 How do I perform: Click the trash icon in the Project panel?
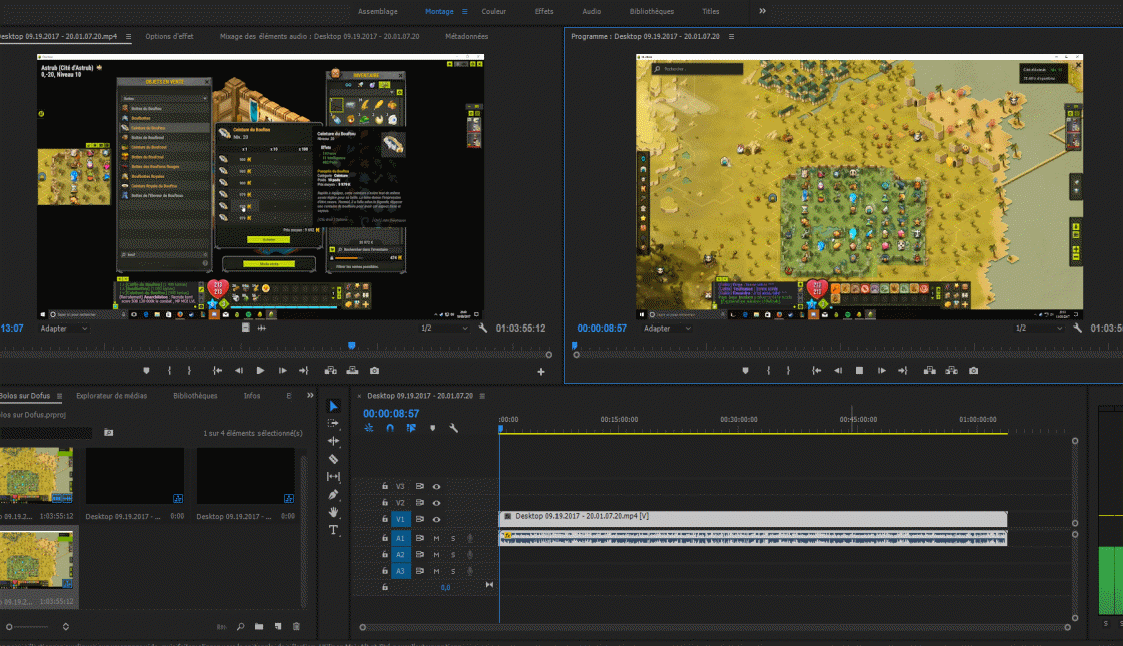[297, 627]
